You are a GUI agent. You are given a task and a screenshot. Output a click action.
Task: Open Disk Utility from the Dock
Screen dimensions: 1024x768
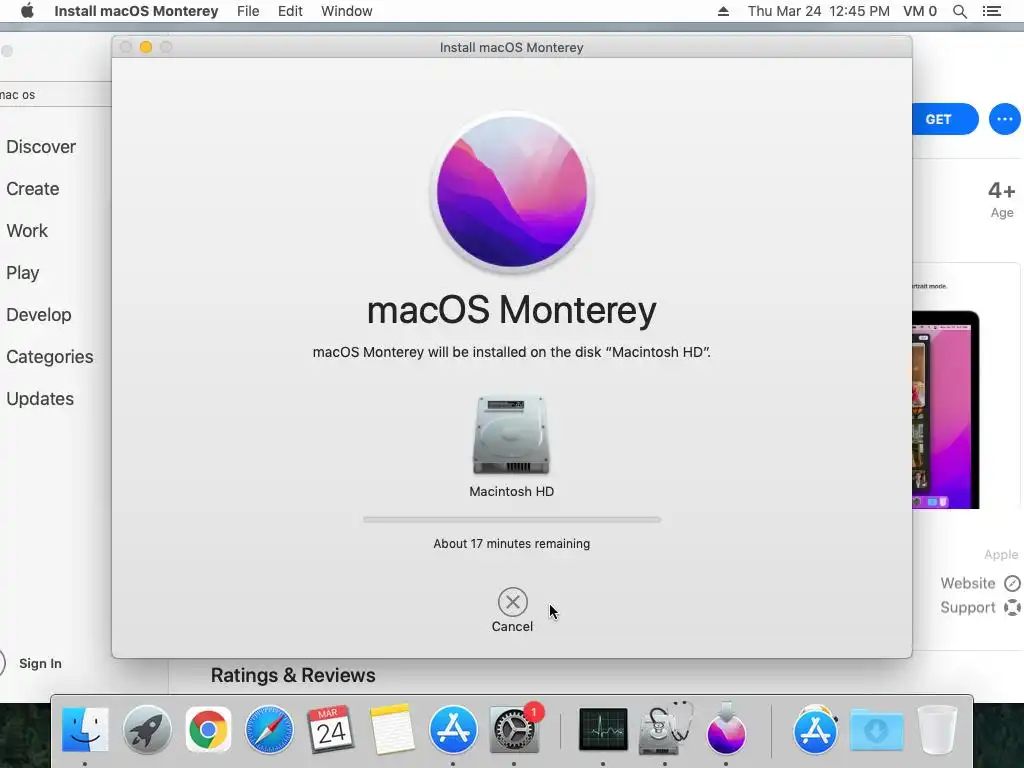[665, 729]
